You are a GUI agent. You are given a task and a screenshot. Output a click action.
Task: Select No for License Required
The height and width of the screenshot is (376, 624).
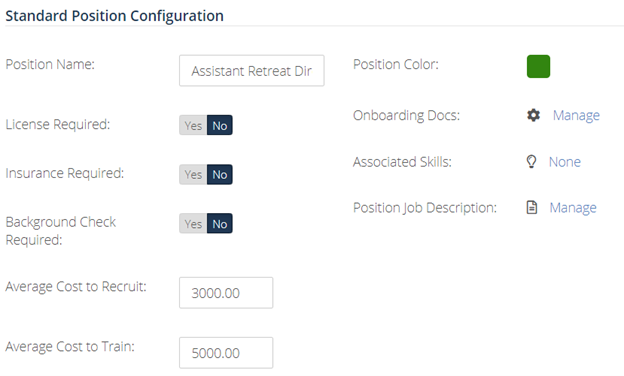point(220,125)
